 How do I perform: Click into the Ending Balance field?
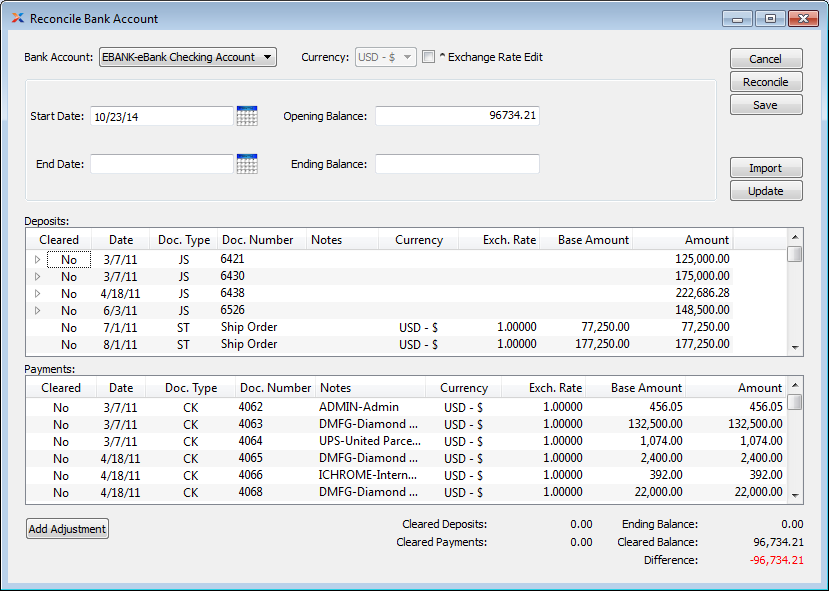tap(457, 164)
